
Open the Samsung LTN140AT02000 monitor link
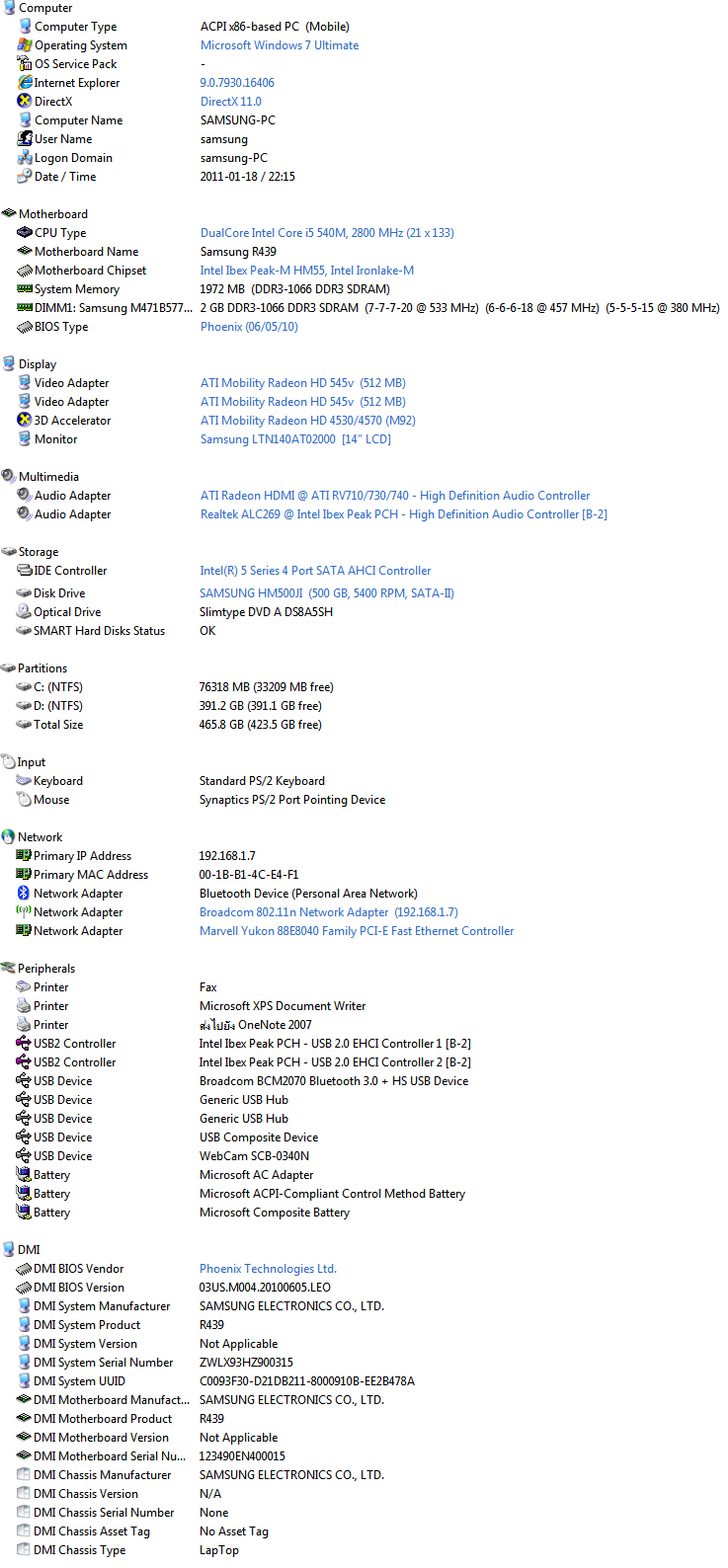click(x=295, y=439)
